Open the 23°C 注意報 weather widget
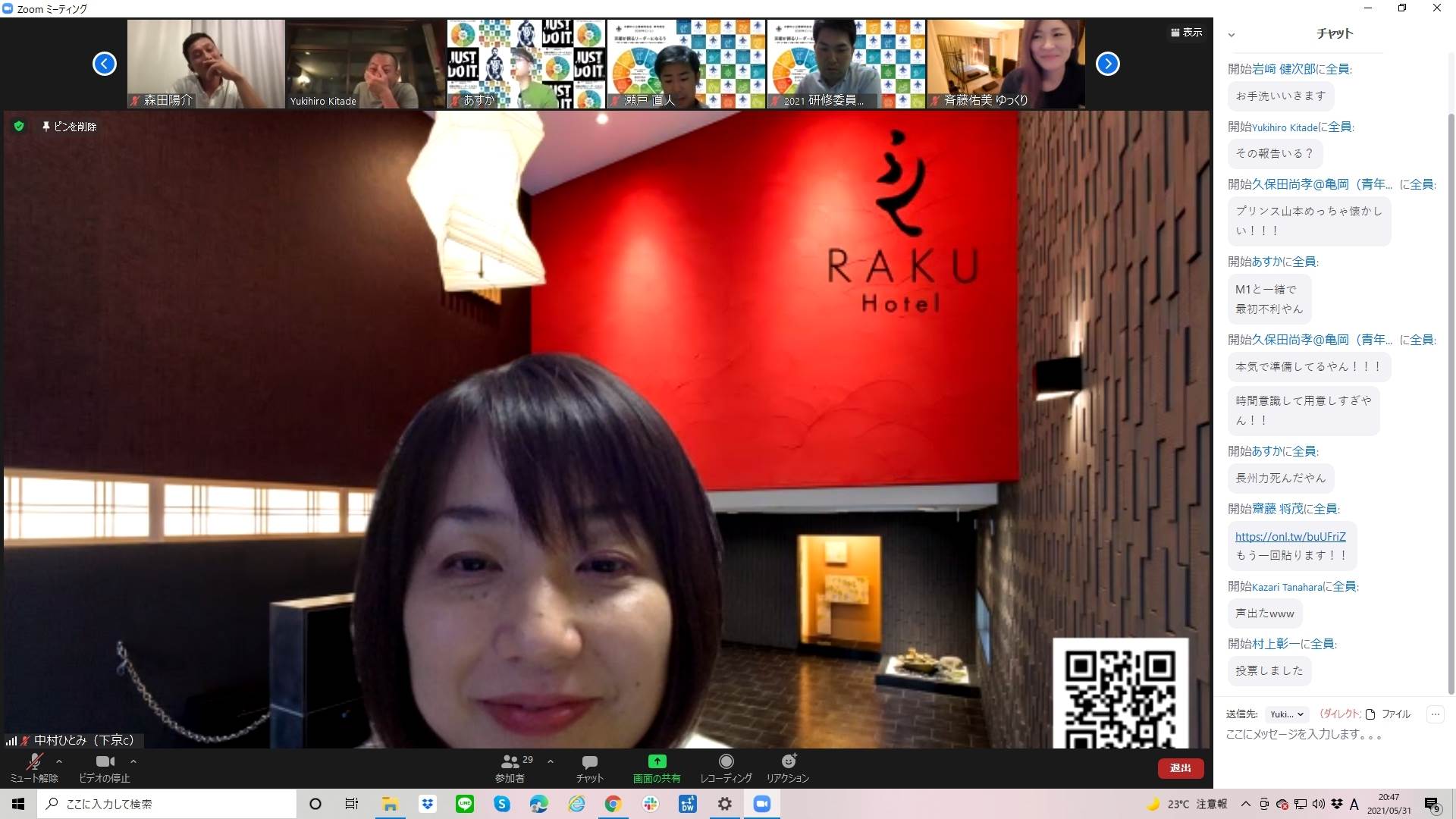This screenshot has width=1456, height=819. pos(1187,804)
